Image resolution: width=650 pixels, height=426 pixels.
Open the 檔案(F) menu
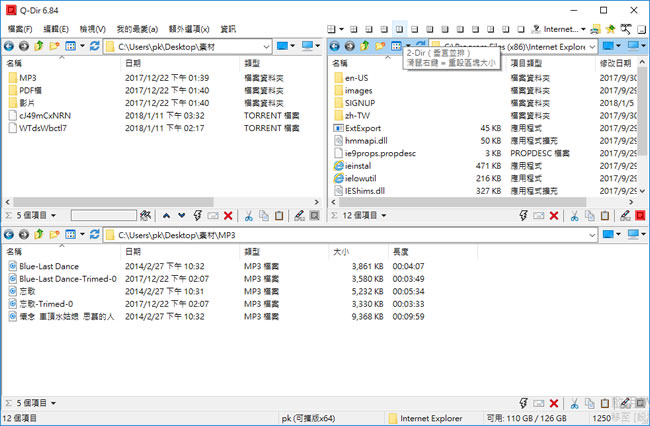(x=20, y=29)
